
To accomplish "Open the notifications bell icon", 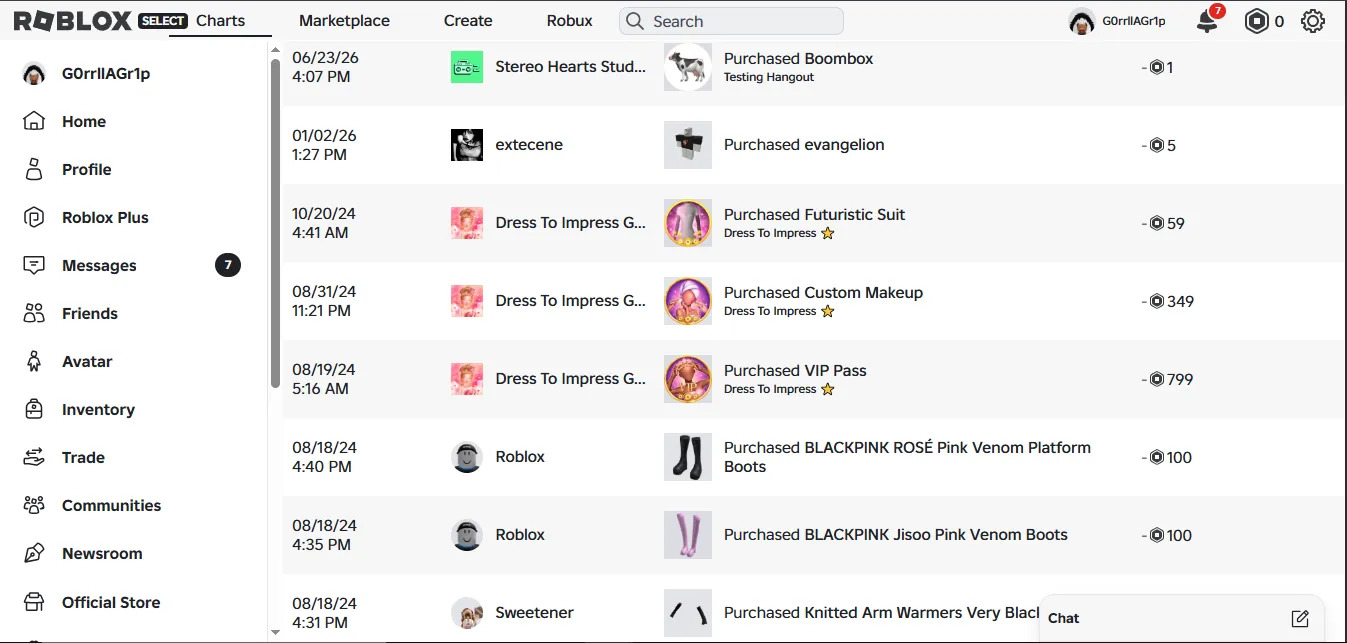I will 1208,21.
